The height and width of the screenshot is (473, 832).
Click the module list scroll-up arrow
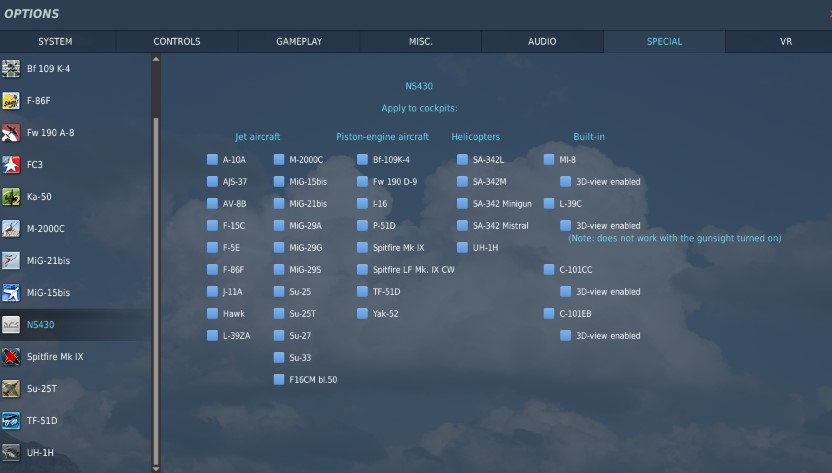click(x=156, y=59)
